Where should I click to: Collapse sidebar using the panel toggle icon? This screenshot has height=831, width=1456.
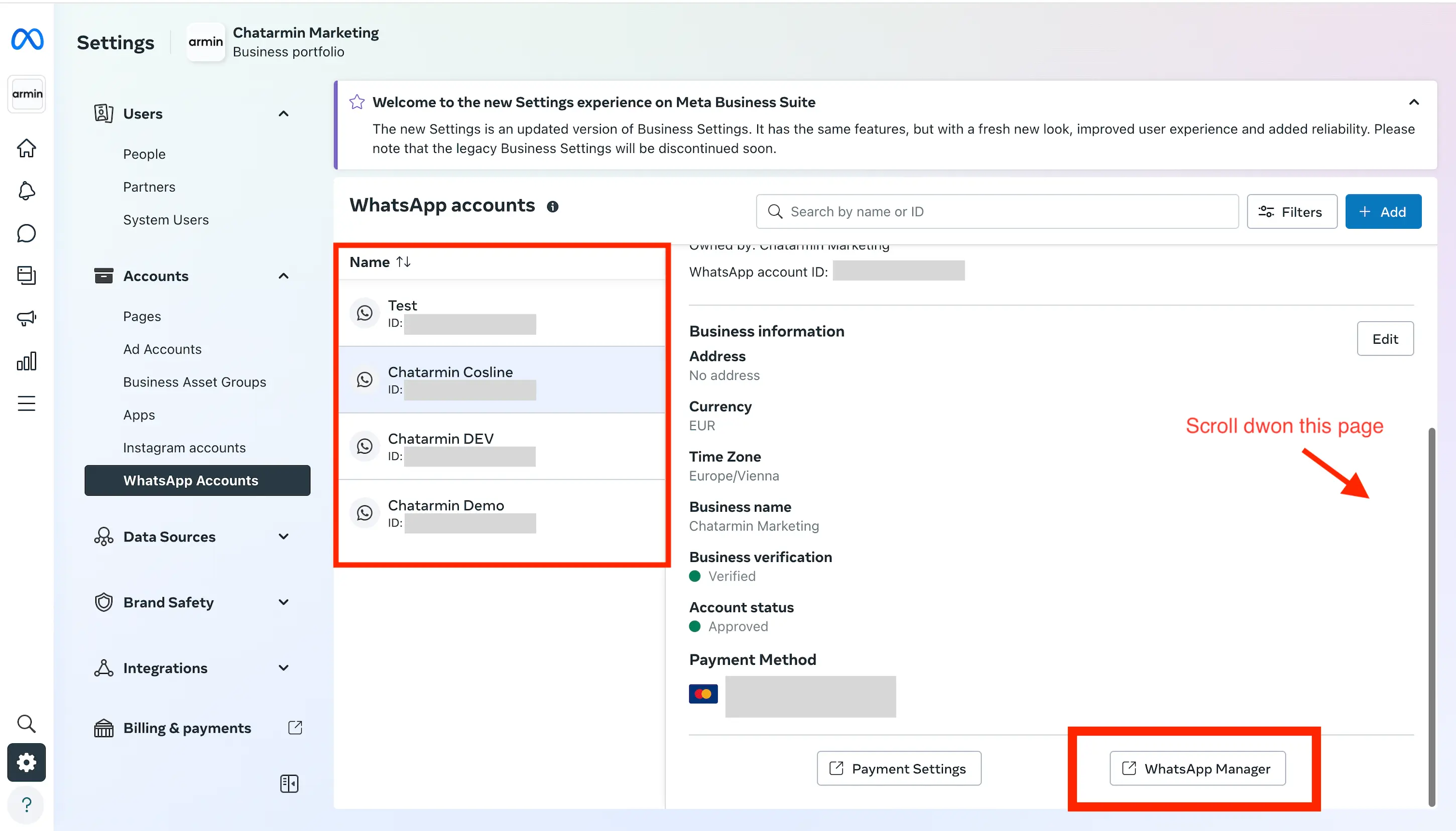point(290,784)
